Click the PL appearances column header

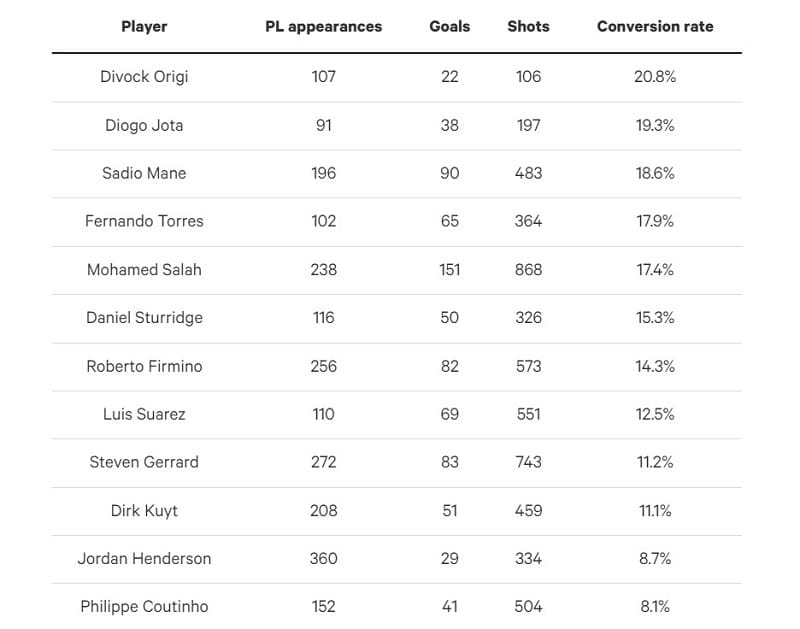point(323,26)
